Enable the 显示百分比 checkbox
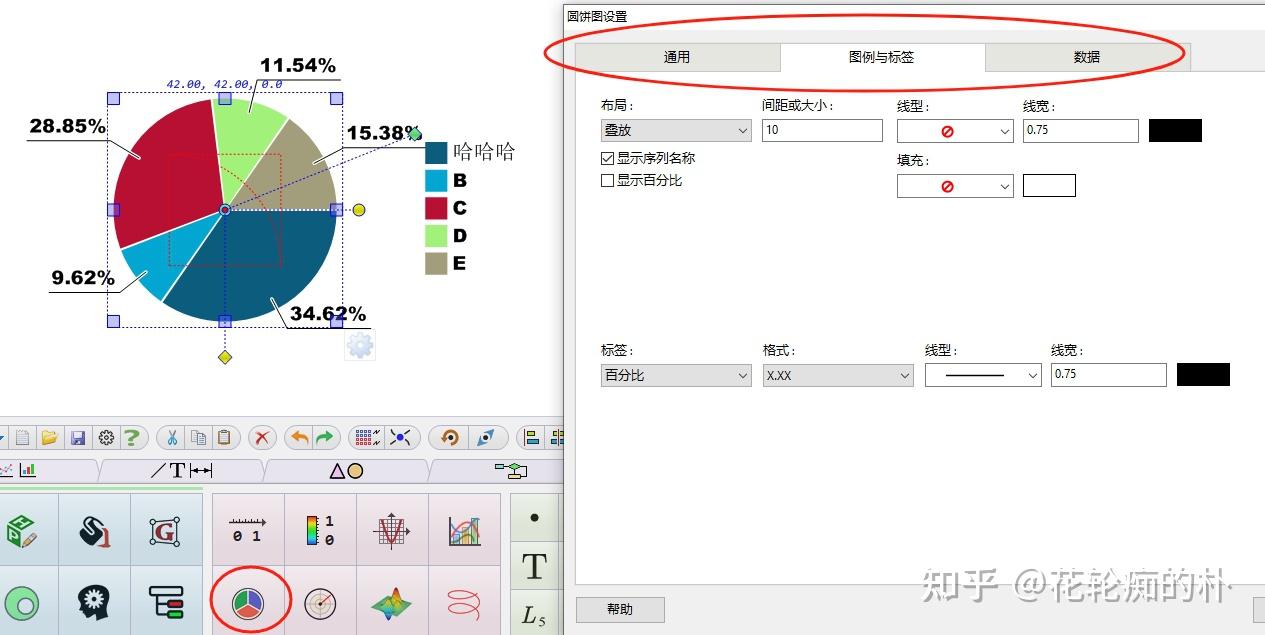 point(607,180)
